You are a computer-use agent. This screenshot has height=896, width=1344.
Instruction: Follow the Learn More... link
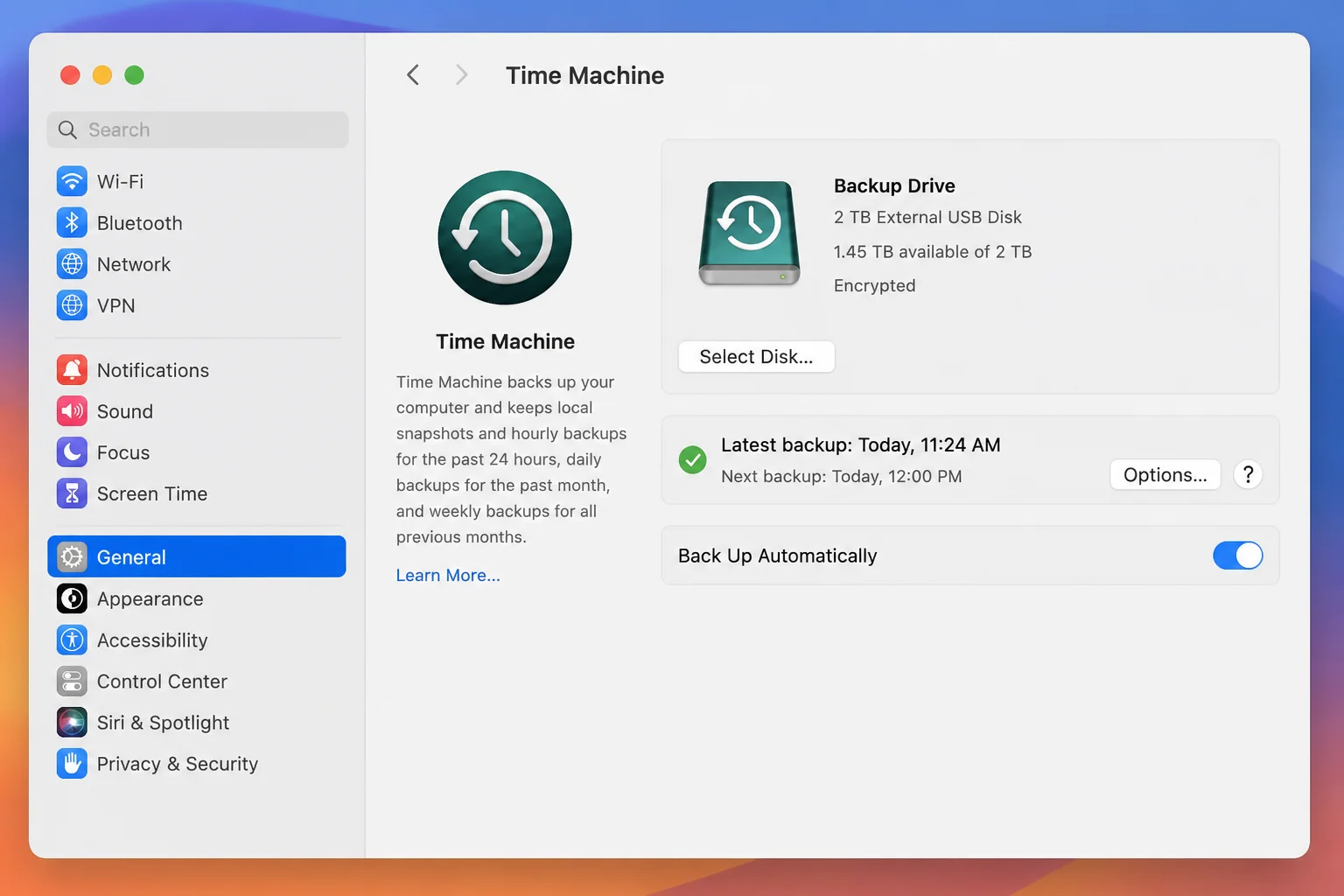click(x=448, y=575)
